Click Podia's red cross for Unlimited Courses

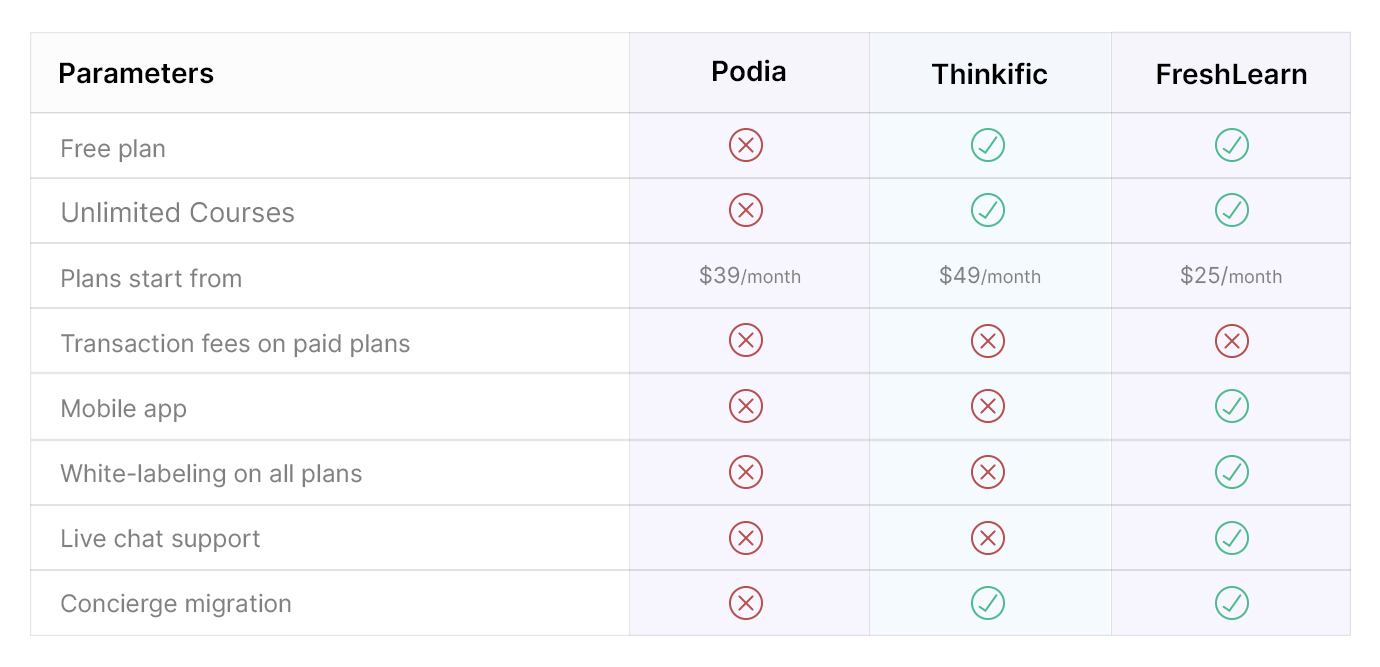point(746,211)
